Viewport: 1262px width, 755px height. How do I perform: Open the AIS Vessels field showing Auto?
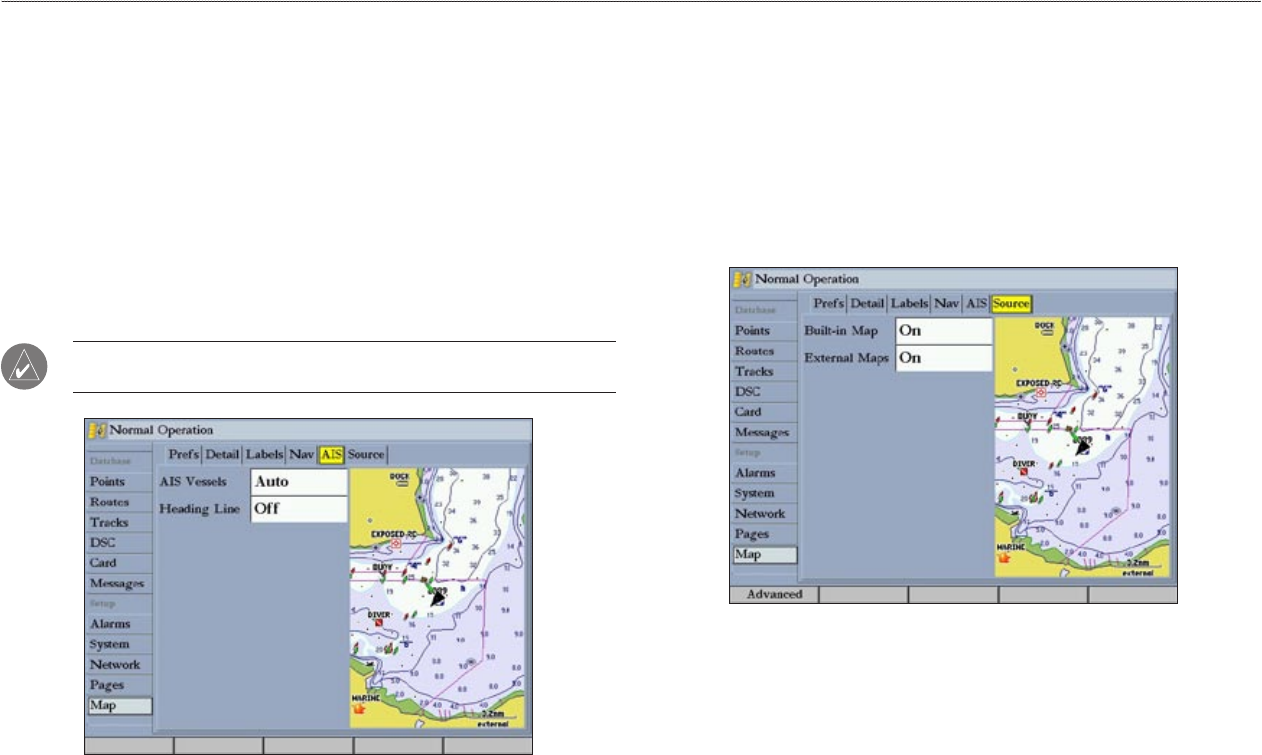(x=299, y=482)
